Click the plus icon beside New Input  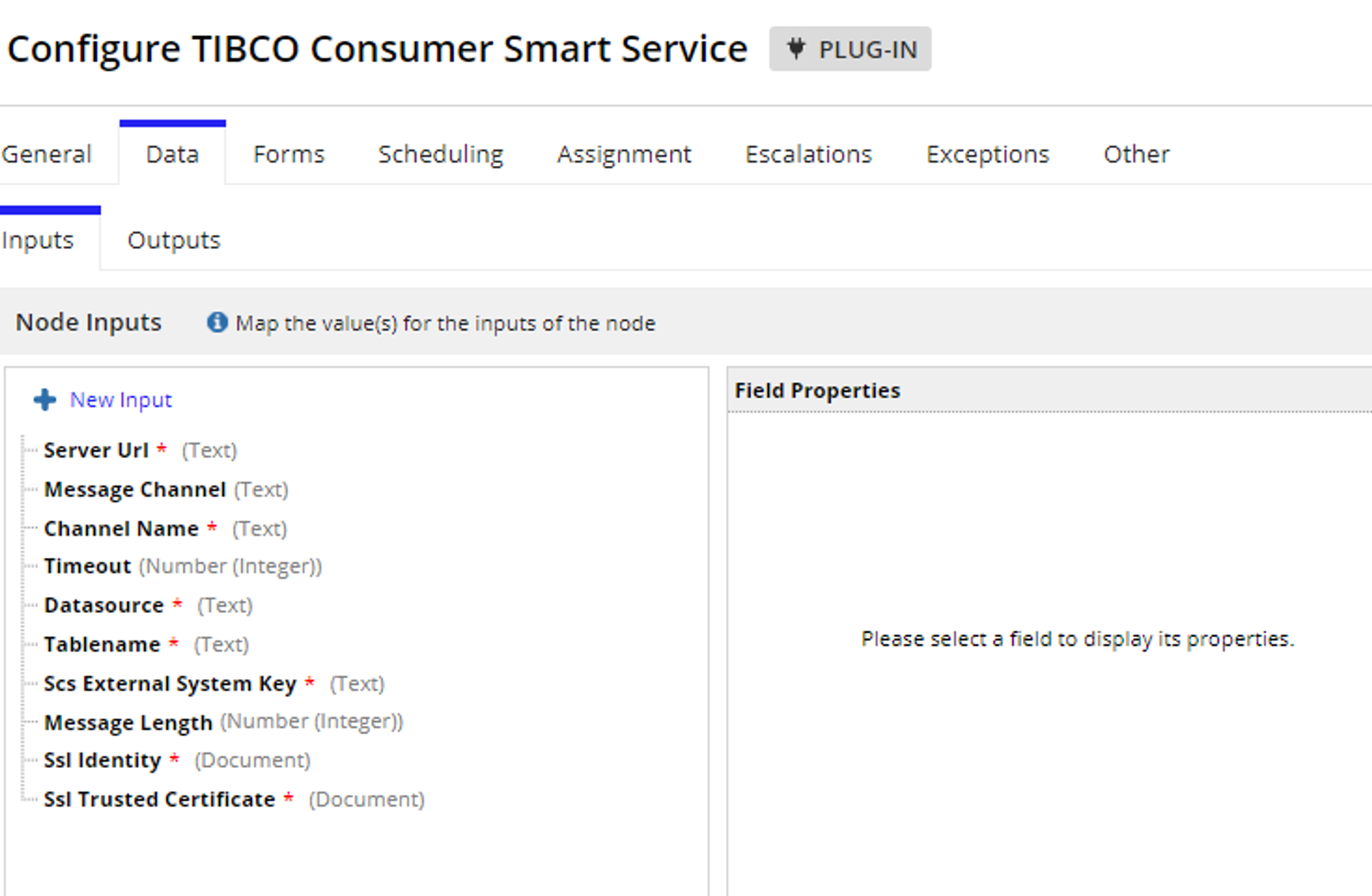tap(45, 399)
